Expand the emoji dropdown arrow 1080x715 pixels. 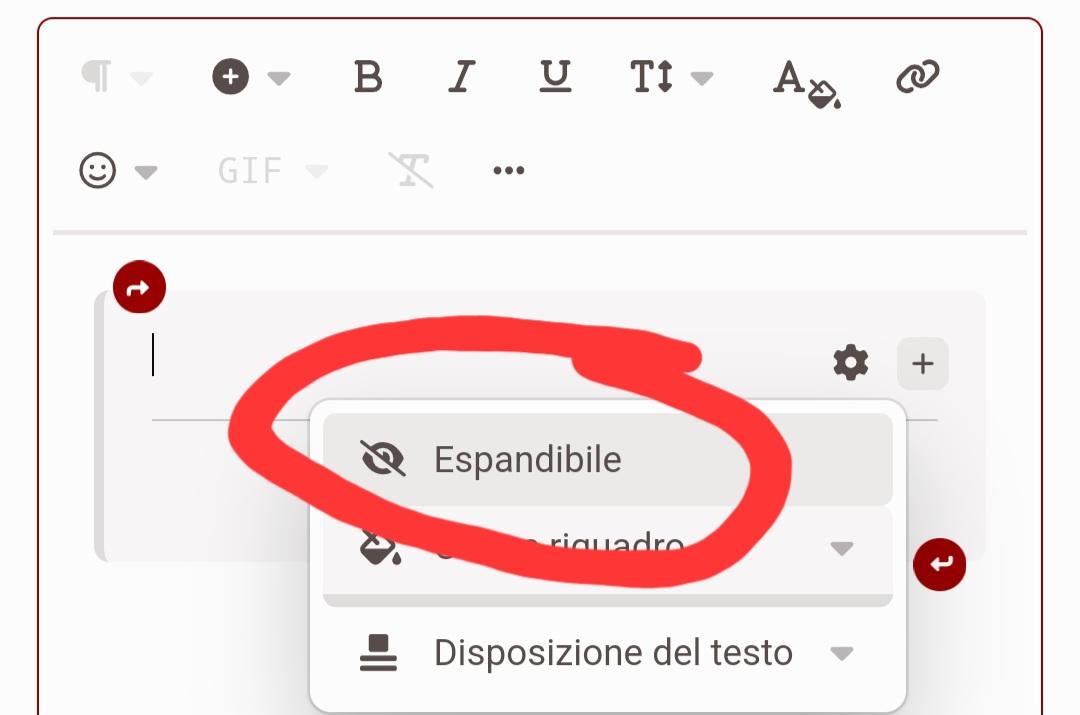click(x=146, y=172)
